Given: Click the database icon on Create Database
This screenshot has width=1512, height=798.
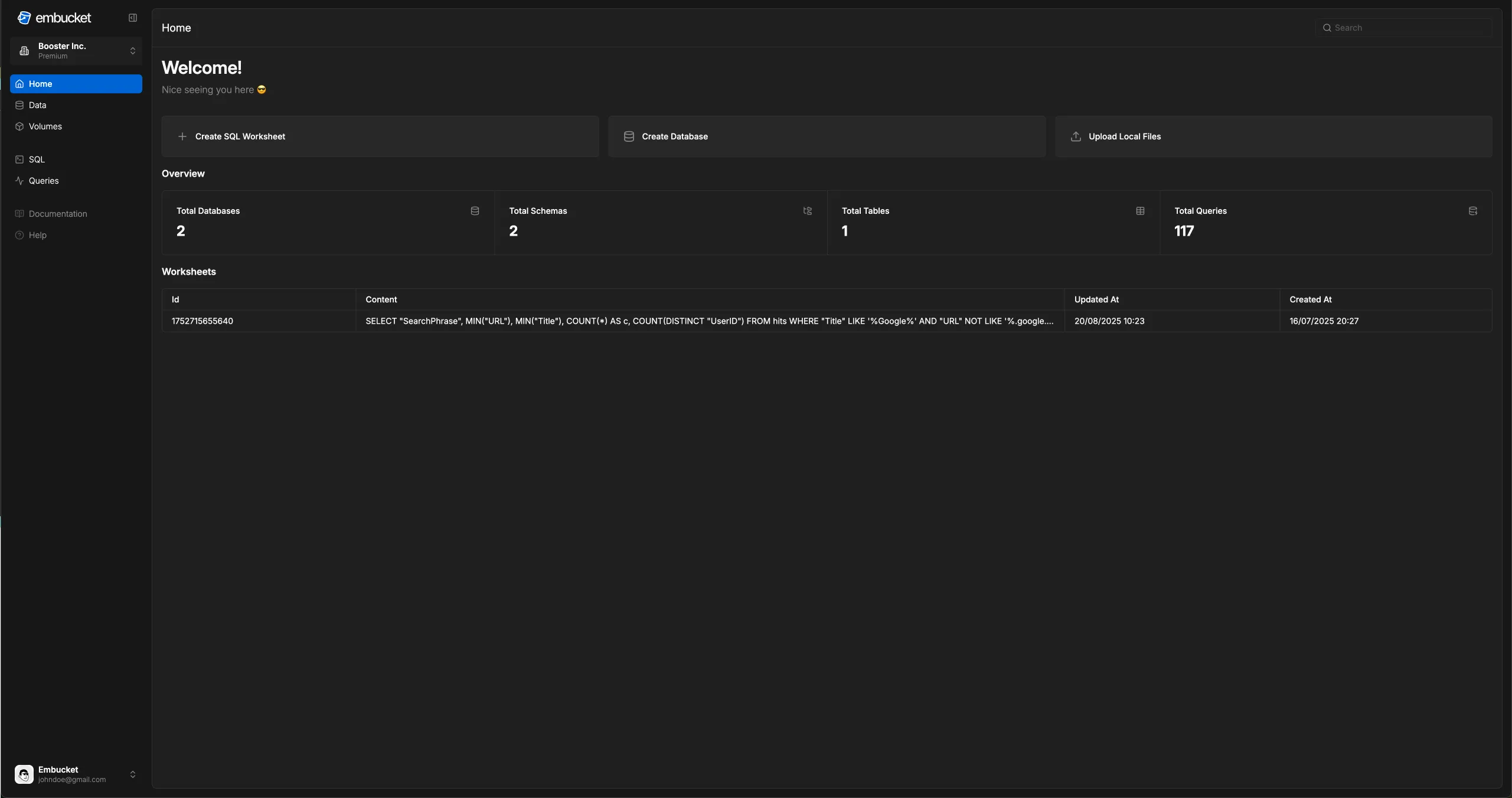Looking at the screenshot, I should pos(629,136).
